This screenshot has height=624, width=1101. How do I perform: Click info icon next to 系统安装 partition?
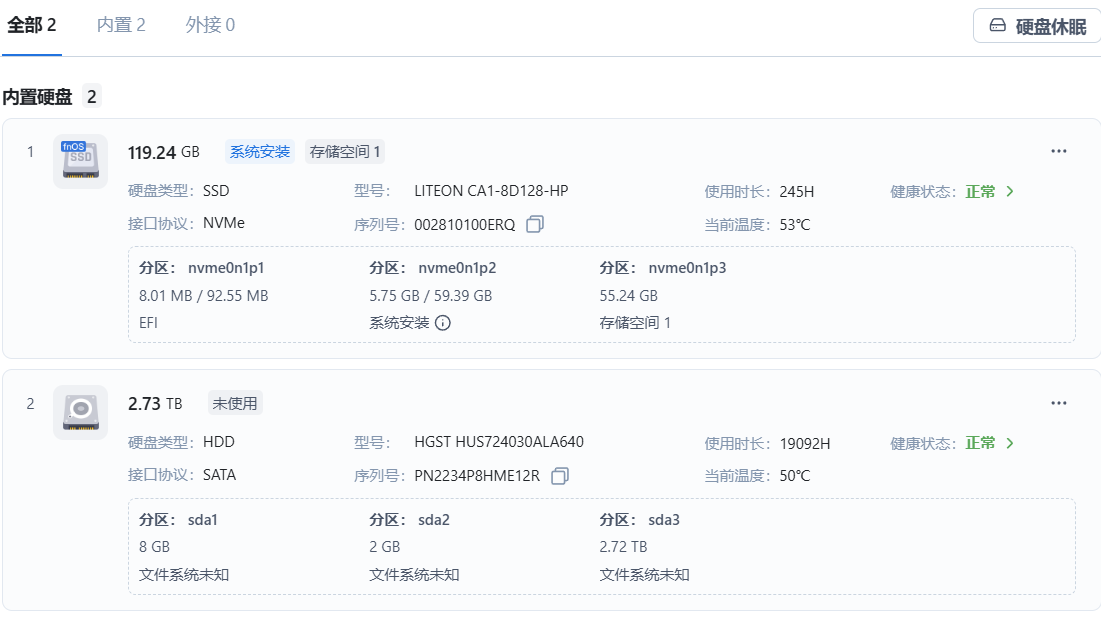tap(442, 323)
